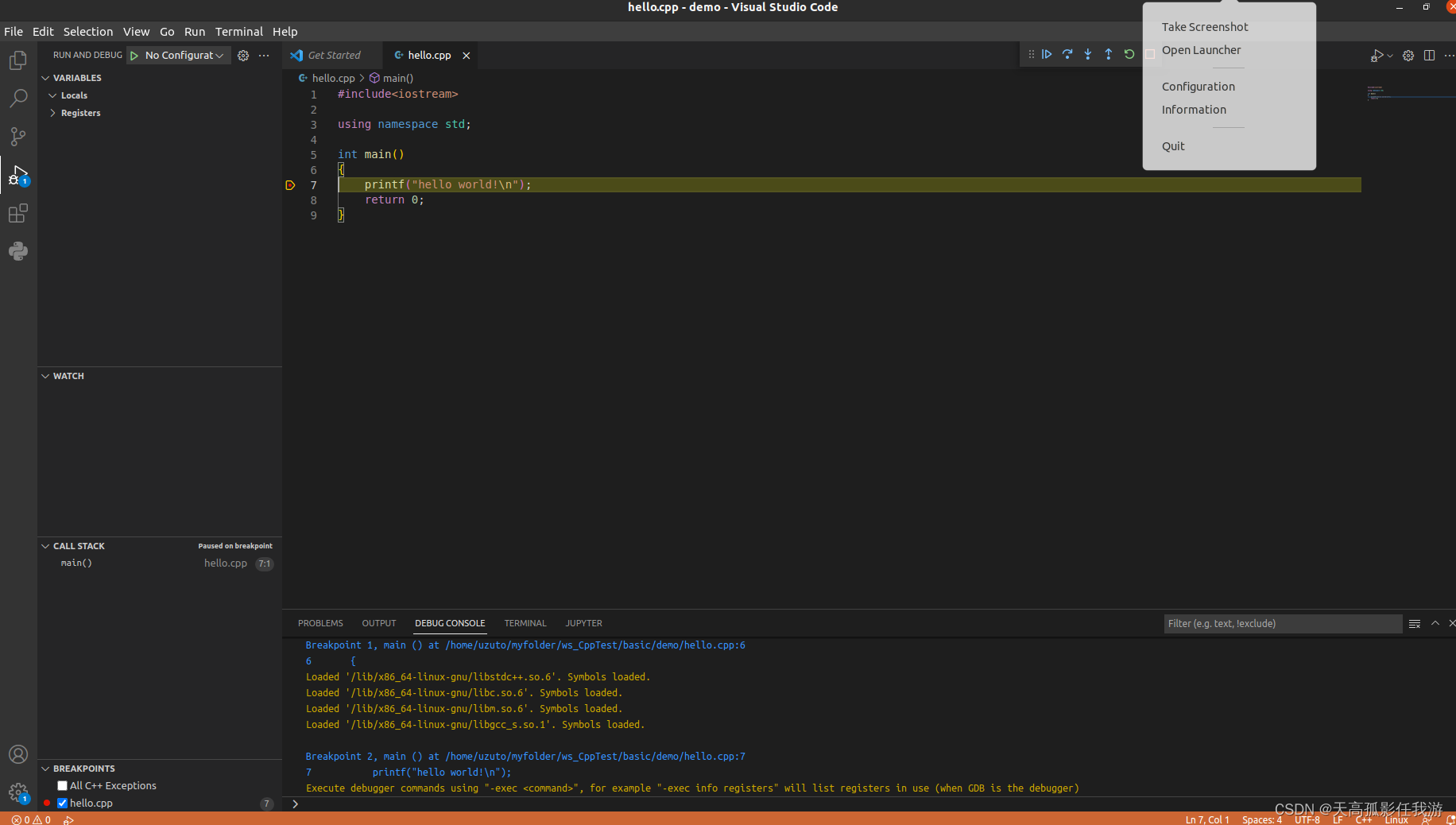Image resolution: width=1456 pixels, height=825 pixels.
Task: Open Source Control view in activity bar
Action: [17, 137]
